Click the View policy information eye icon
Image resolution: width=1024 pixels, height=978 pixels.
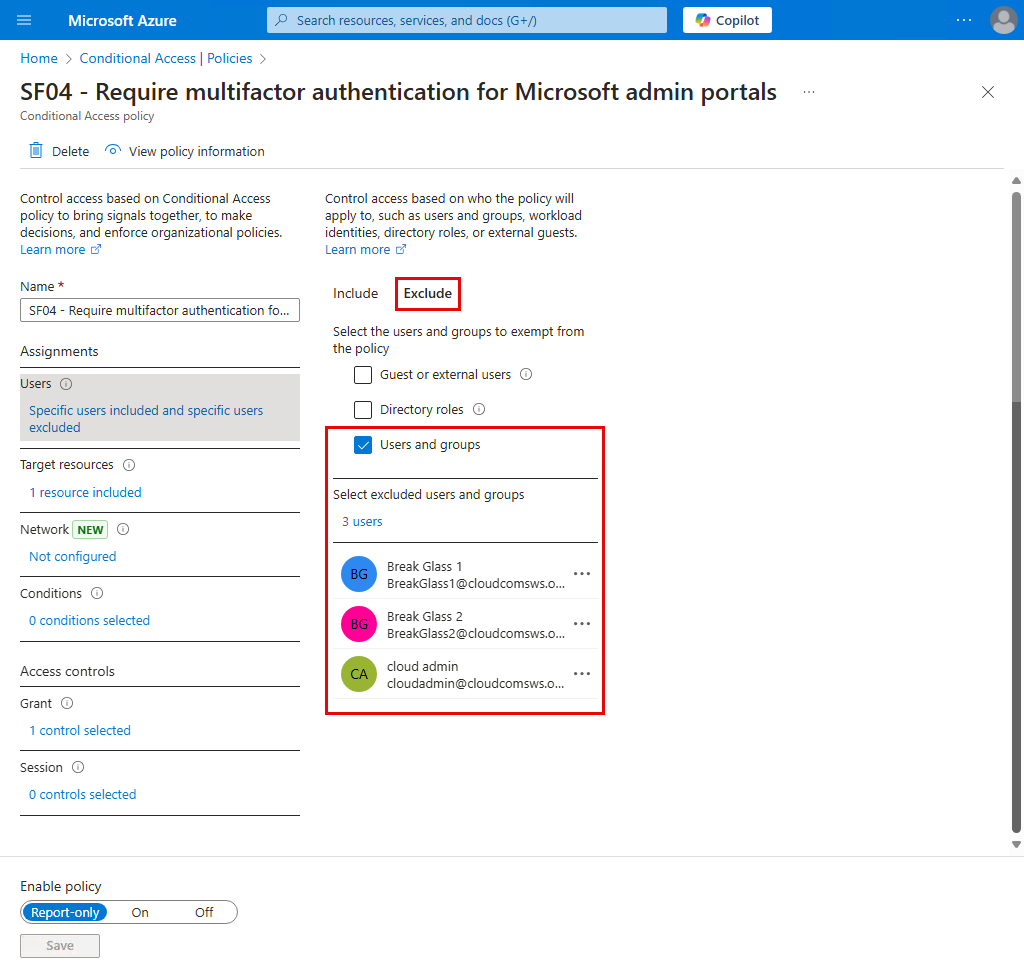pyautogui.click(x=113, y=151)
